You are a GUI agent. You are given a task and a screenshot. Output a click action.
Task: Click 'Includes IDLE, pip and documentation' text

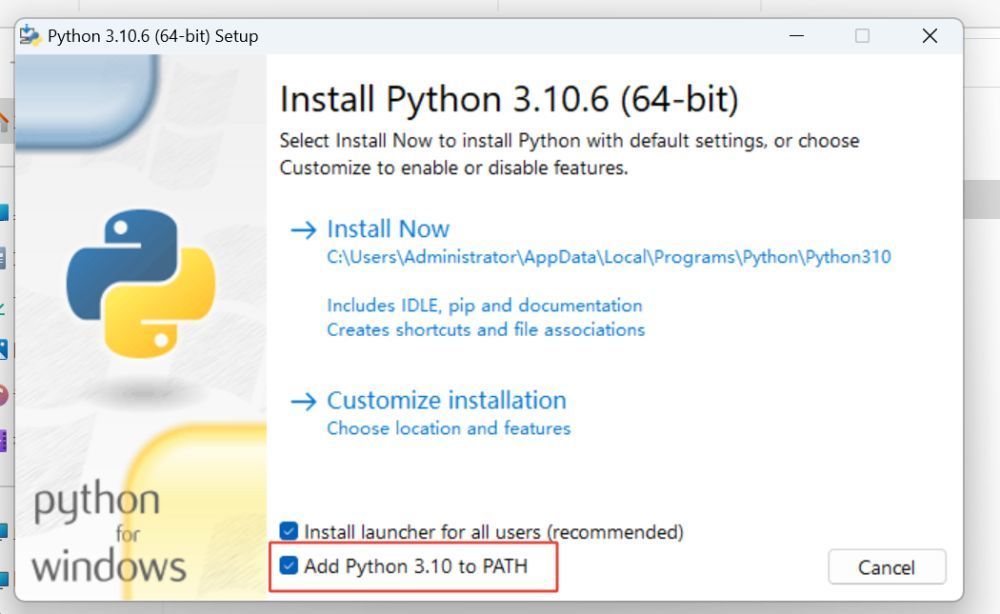[484, 305]
